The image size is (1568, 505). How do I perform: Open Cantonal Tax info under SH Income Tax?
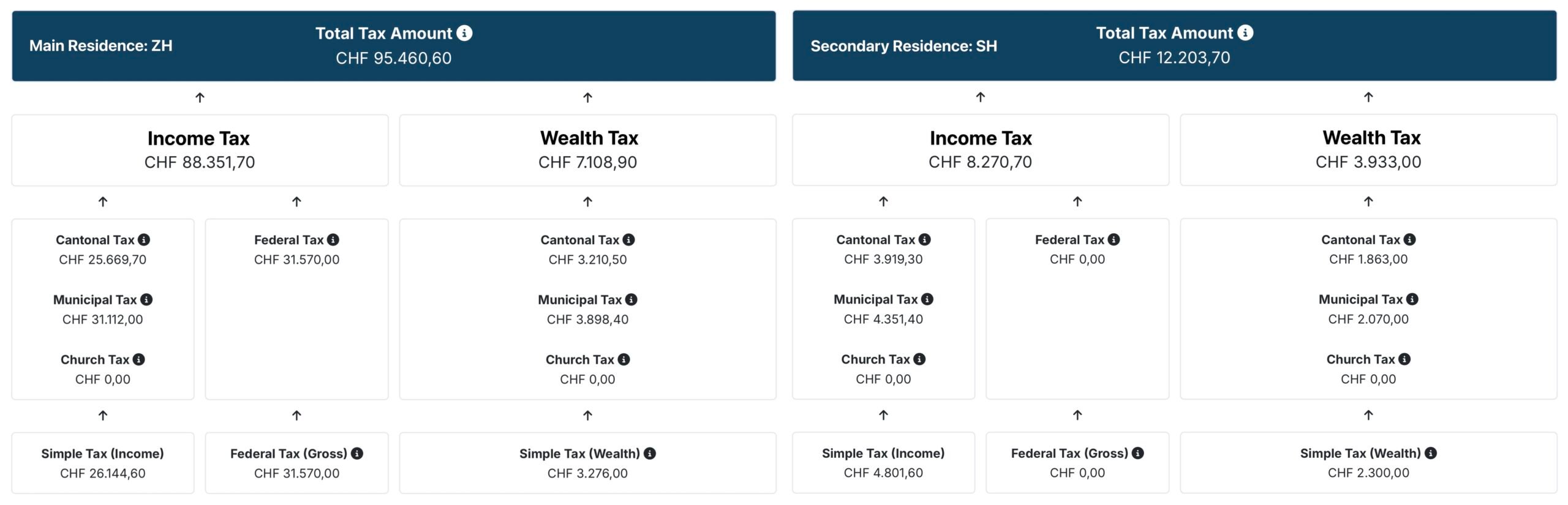coord(925,239)
